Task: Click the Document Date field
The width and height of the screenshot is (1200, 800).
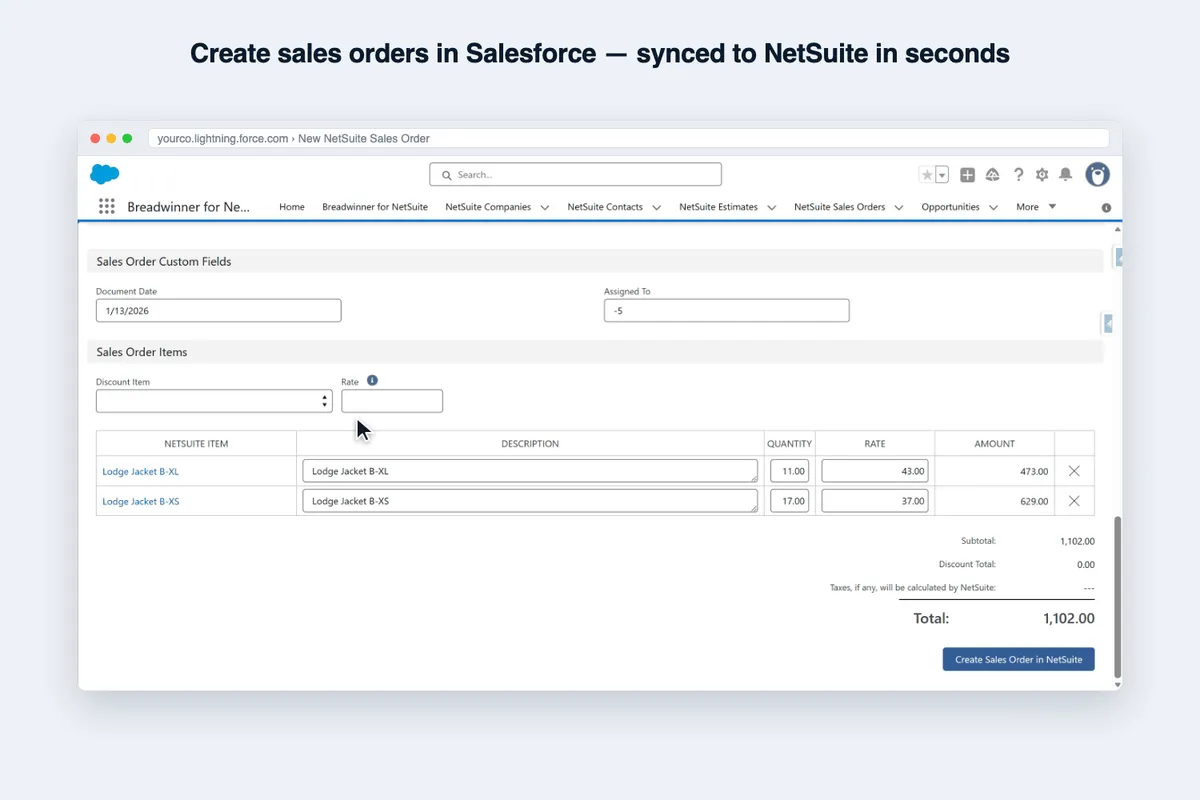Action: point(219,311)
